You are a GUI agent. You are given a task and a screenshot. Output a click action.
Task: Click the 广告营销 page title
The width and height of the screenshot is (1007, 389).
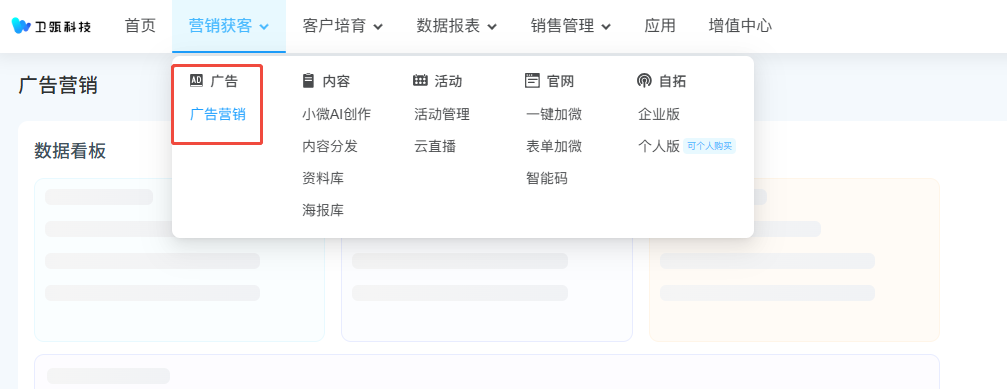click(x=58, y=85)
